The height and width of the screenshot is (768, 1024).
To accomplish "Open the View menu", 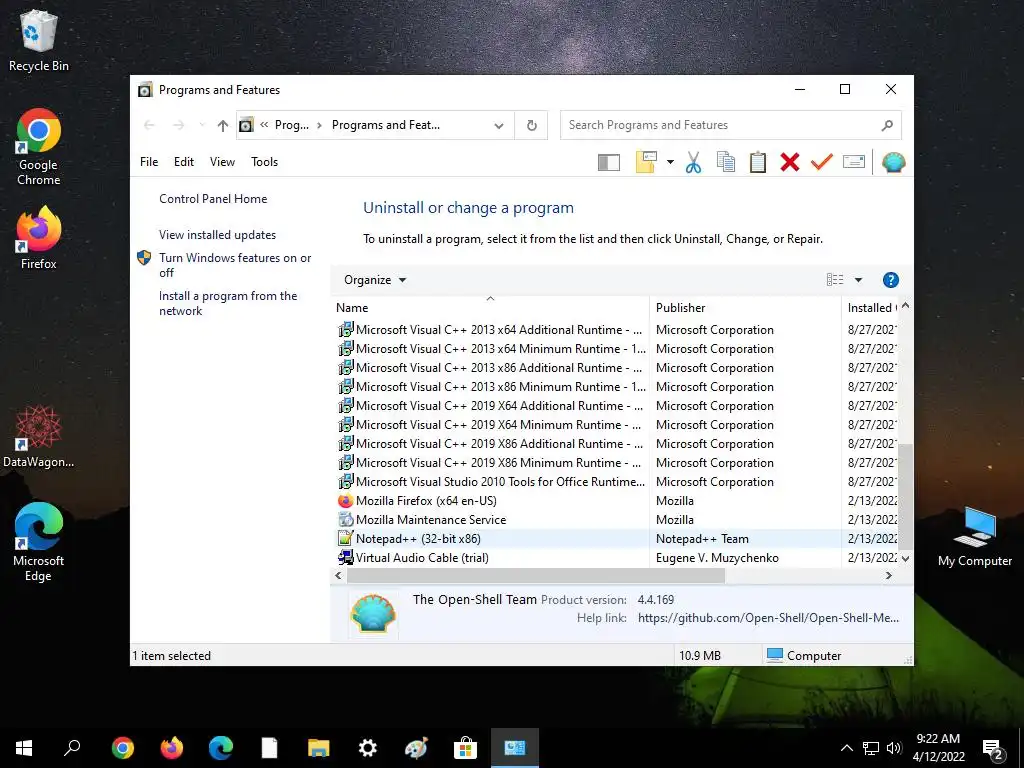I will tap(222, 162).
